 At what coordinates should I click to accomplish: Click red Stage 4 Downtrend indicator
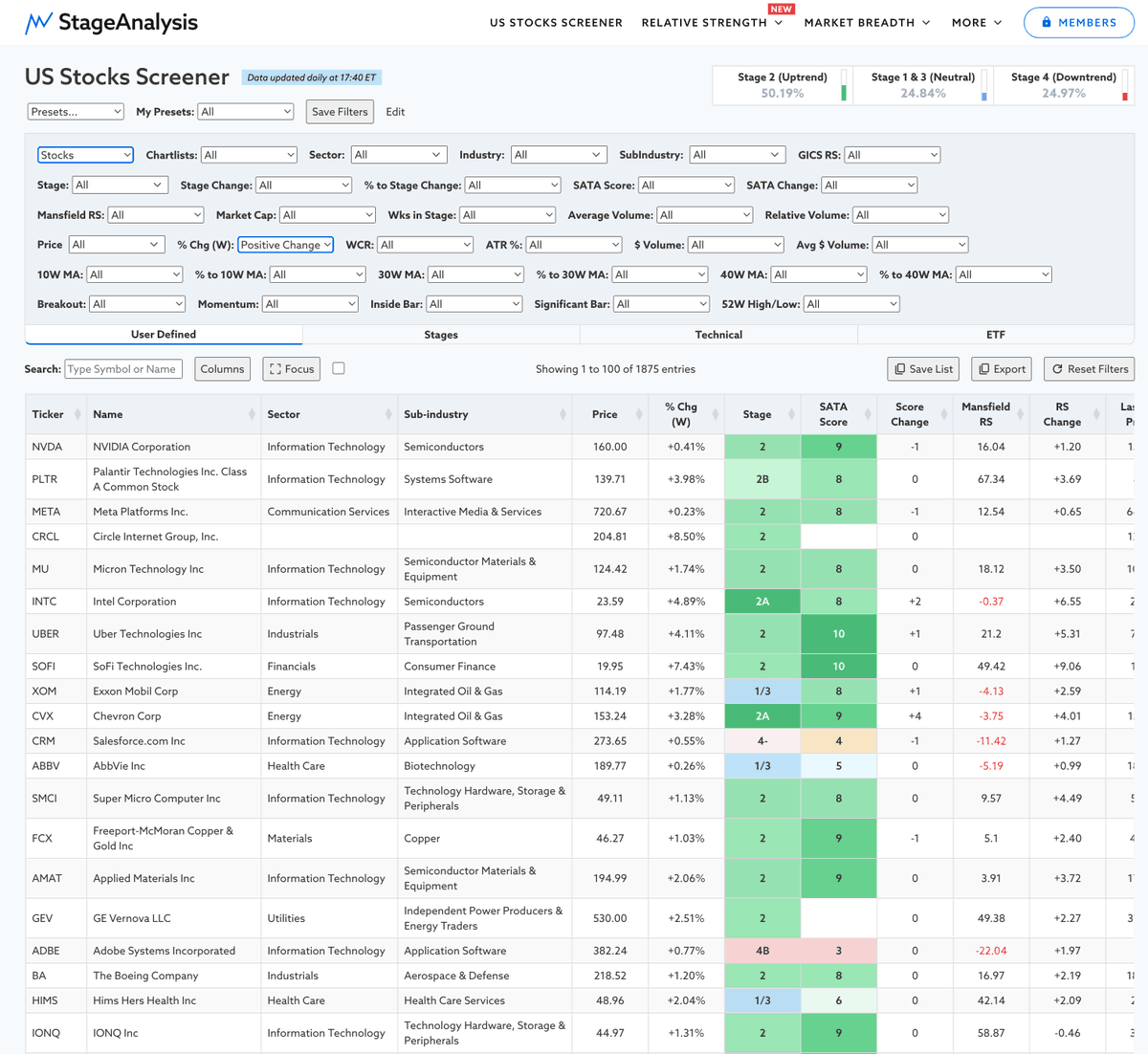point(1125,86)
